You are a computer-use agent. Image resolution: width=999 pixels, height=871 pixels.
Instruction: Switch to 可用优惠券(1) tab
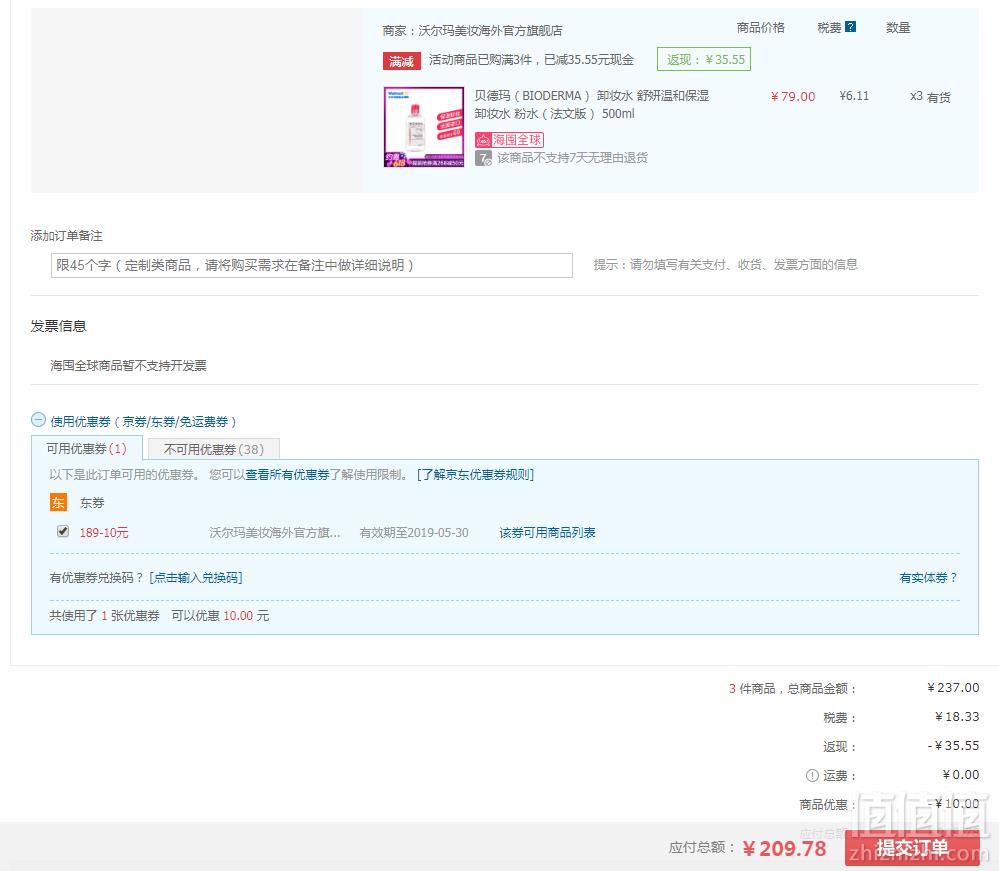point(87,449)
